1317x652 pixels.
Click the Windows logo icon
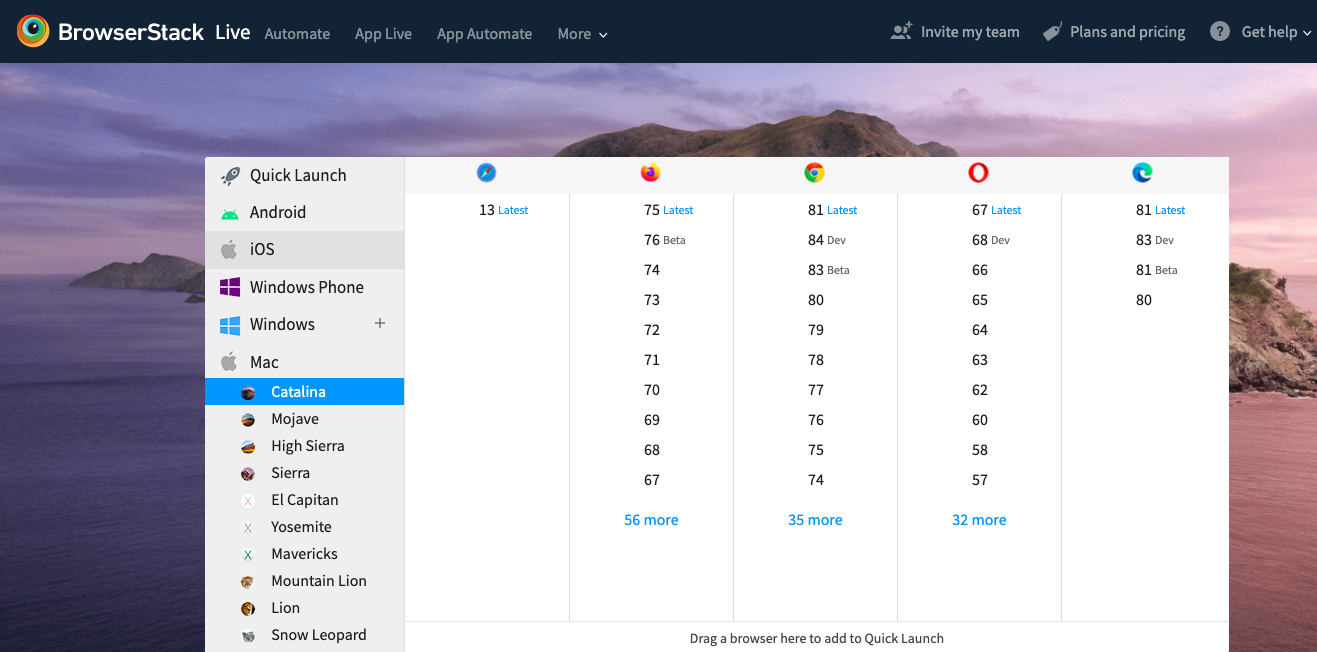coord(230,325)
